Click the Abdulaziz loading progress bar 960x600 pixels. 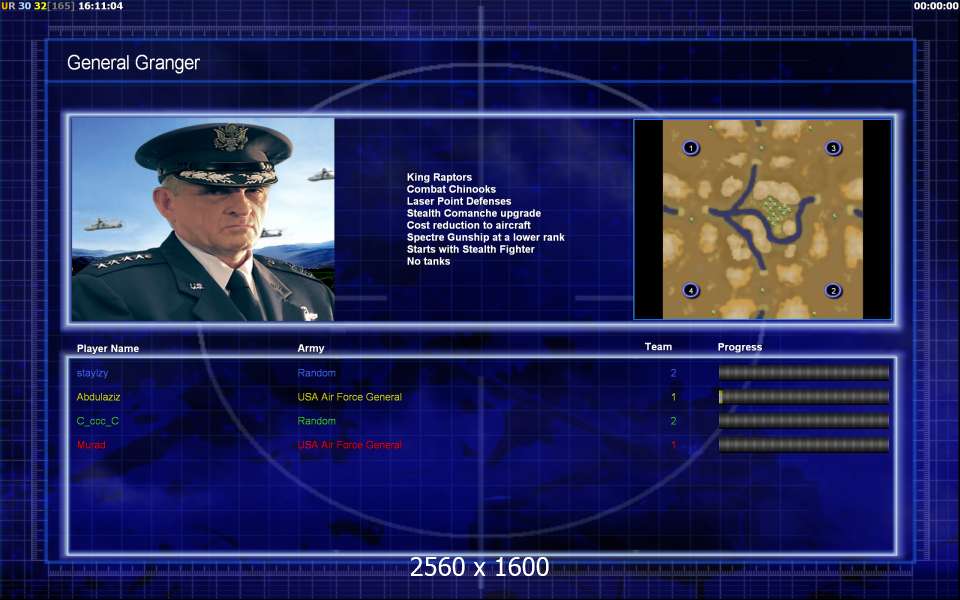tap(803, 397)
